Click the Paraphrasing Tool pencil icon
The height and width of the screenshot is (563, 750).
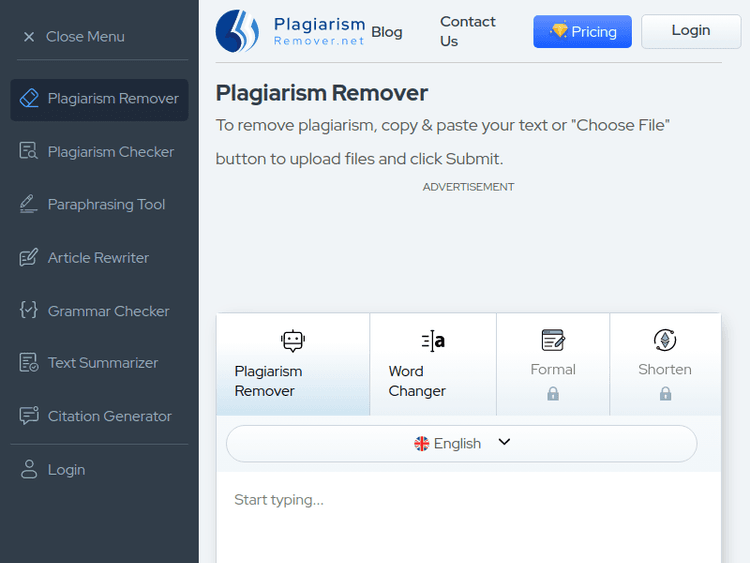(28, 204)
